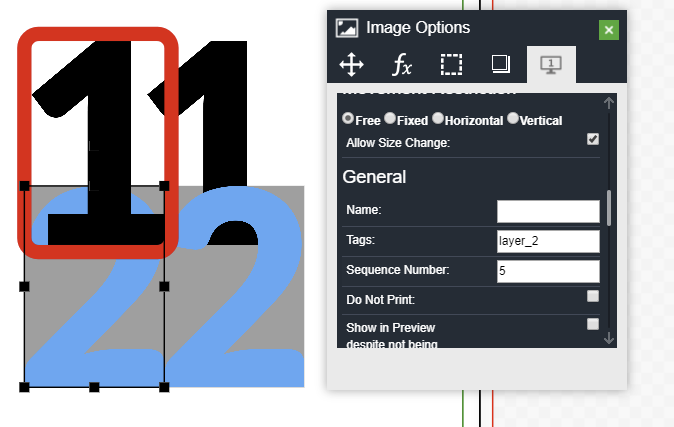Enable the Do Not Print checkbox
Image resolution: width=674 pixels, height=427 pixels.
pyautogui.click(x=593, y=296)
